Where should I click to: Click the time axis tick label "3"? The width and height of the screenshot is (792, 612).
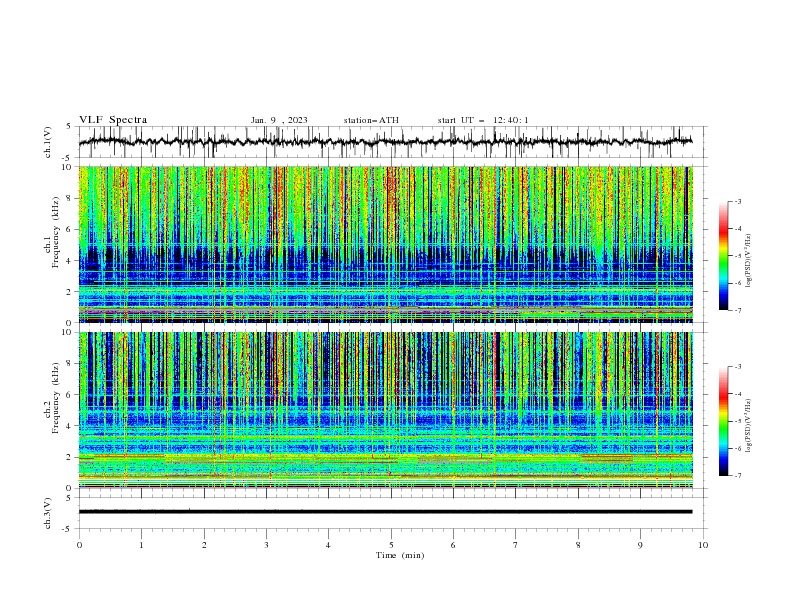266,545
